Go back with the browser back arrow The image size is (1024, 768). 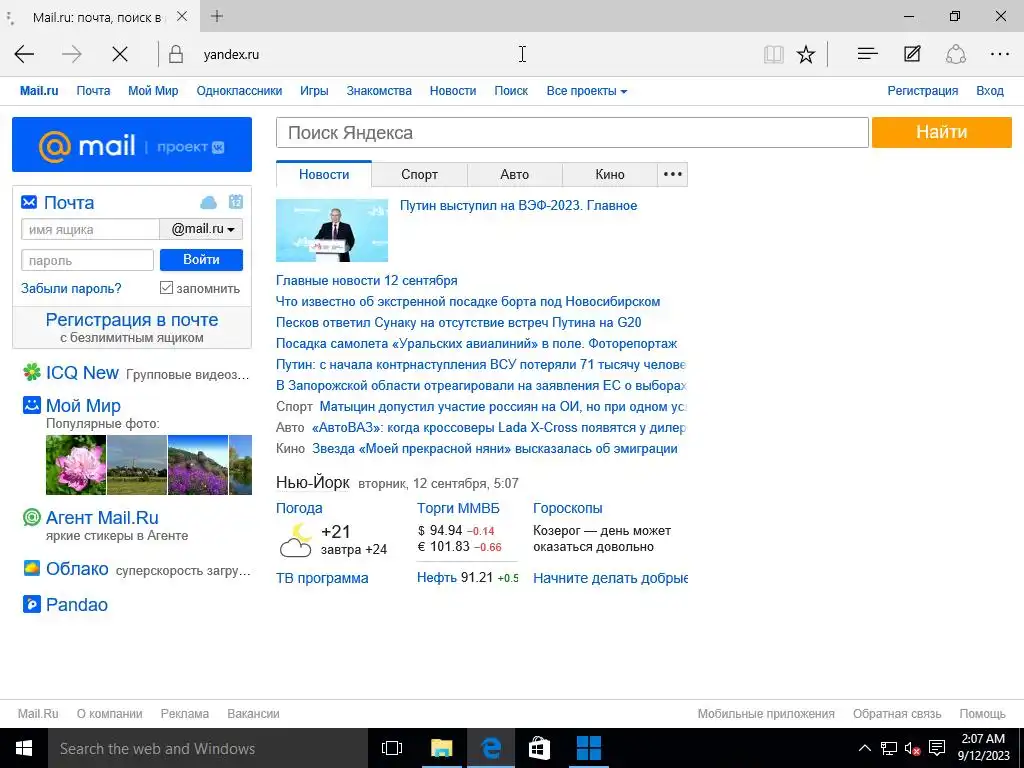point(24,54)
